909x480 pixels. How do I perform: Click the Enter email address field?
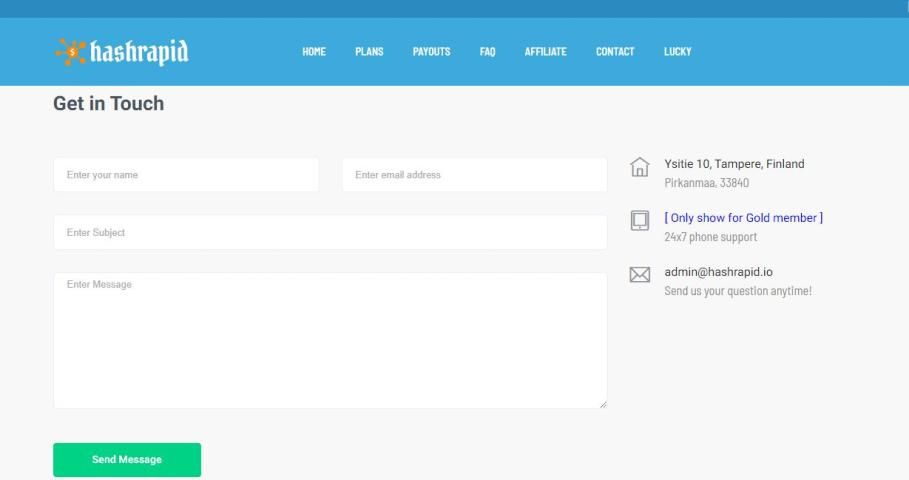point(474,175)
